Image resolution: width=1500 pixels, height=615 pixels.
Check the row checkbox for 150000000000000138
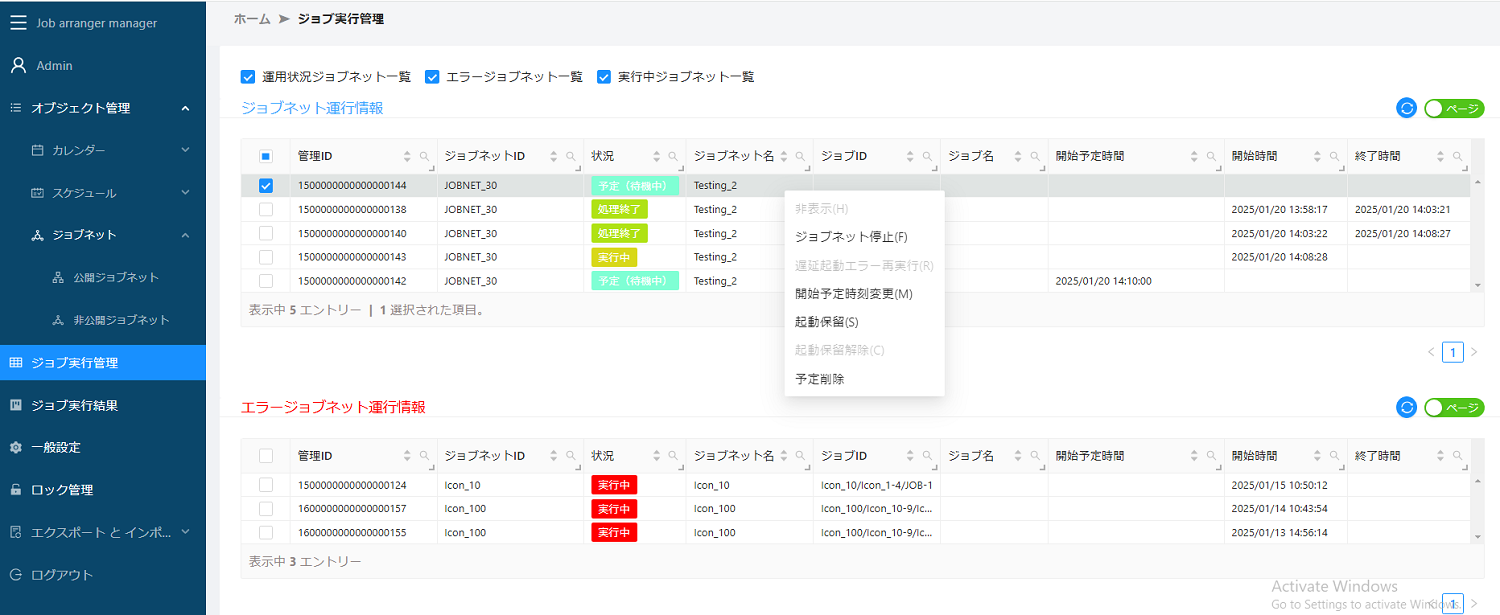pyautogui.click(x=266, y=209)
